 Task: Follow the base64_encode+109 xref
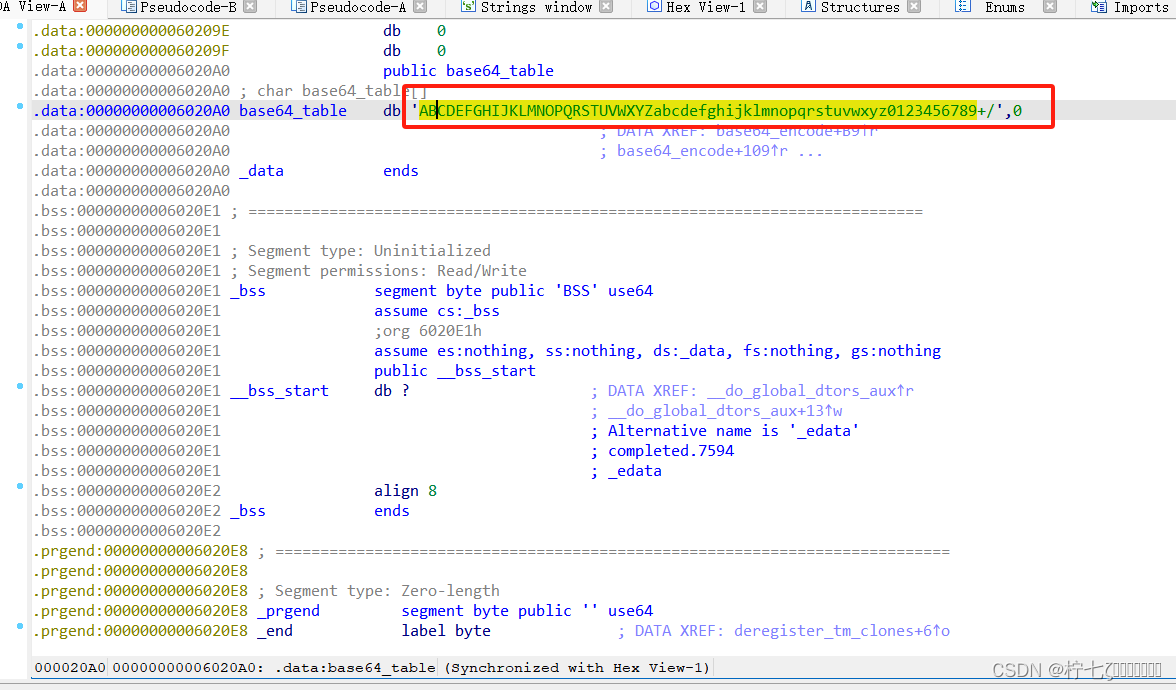(x=702, y=151)
